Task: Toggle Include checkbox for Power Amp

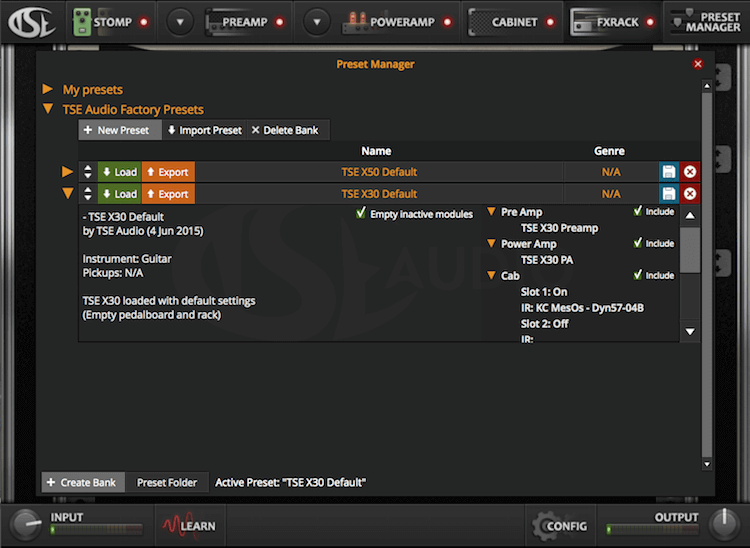Action: [638, 243]
